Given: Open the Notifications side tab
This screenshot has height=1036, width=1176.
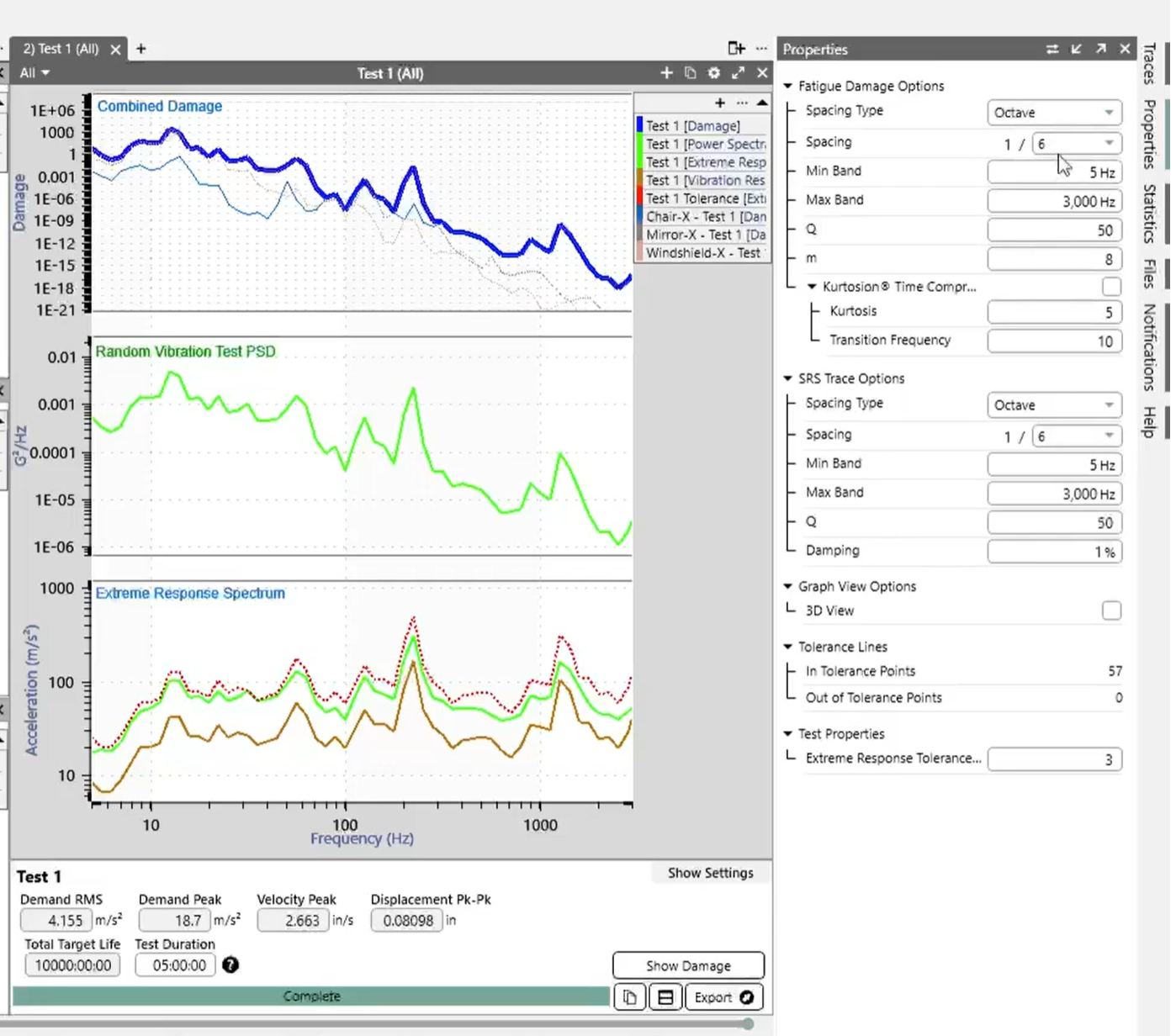Looking at the screenshot, I should pos(1149,347).
